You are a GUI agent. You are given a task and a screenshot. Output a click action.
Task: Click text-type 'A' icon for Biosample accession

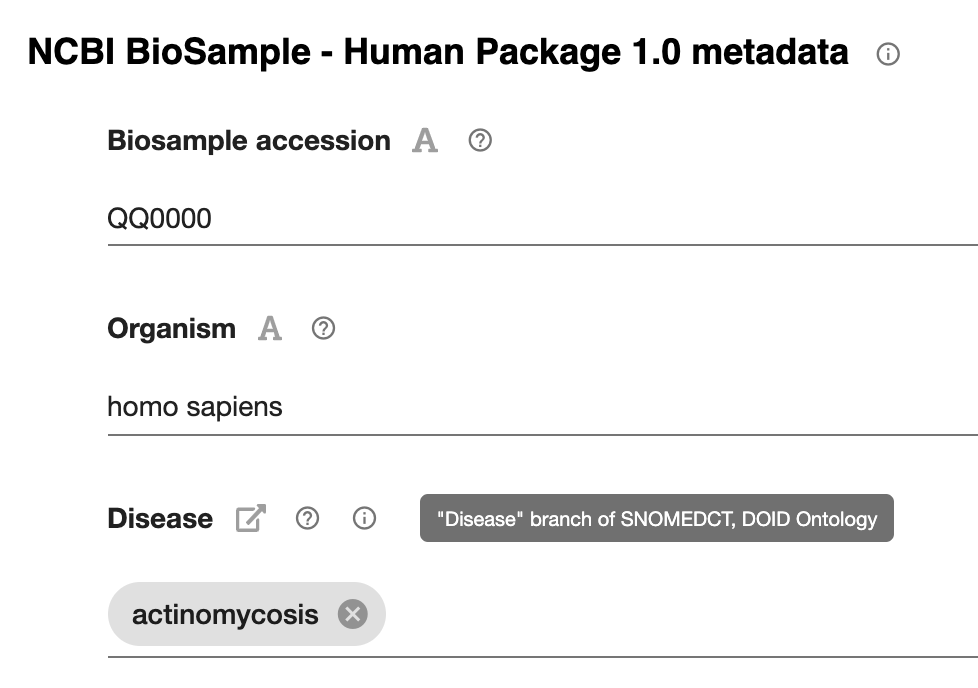pyautogui.click(x=425, y=140)
